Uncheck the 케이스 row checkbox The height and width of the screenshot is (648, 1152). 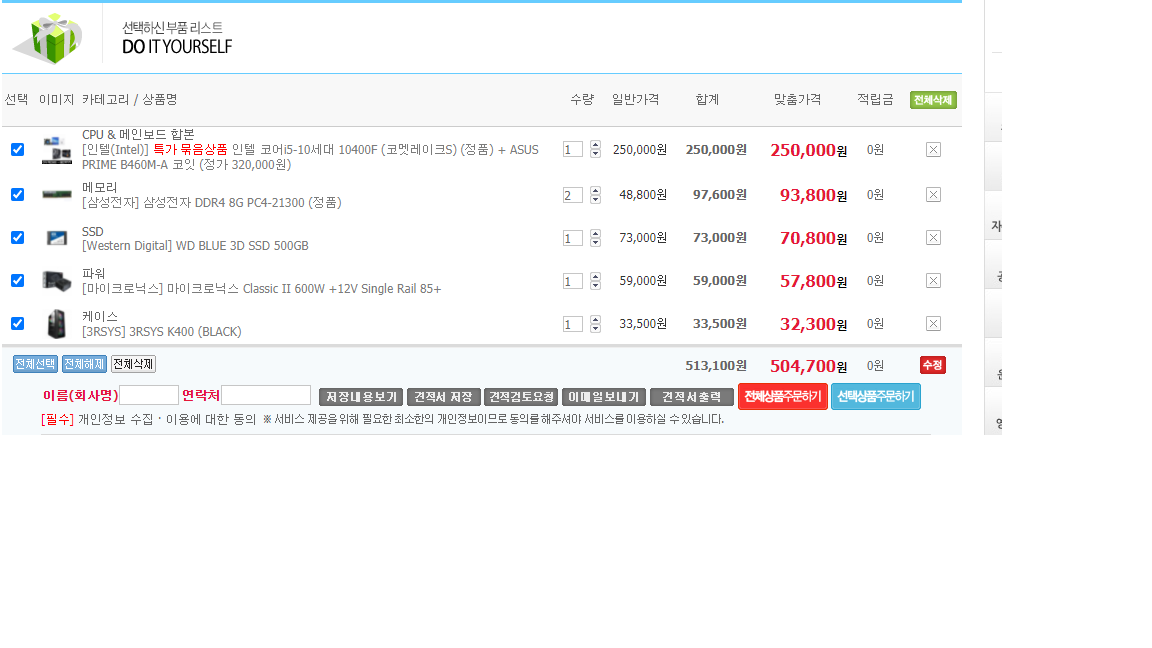(18, 324)
